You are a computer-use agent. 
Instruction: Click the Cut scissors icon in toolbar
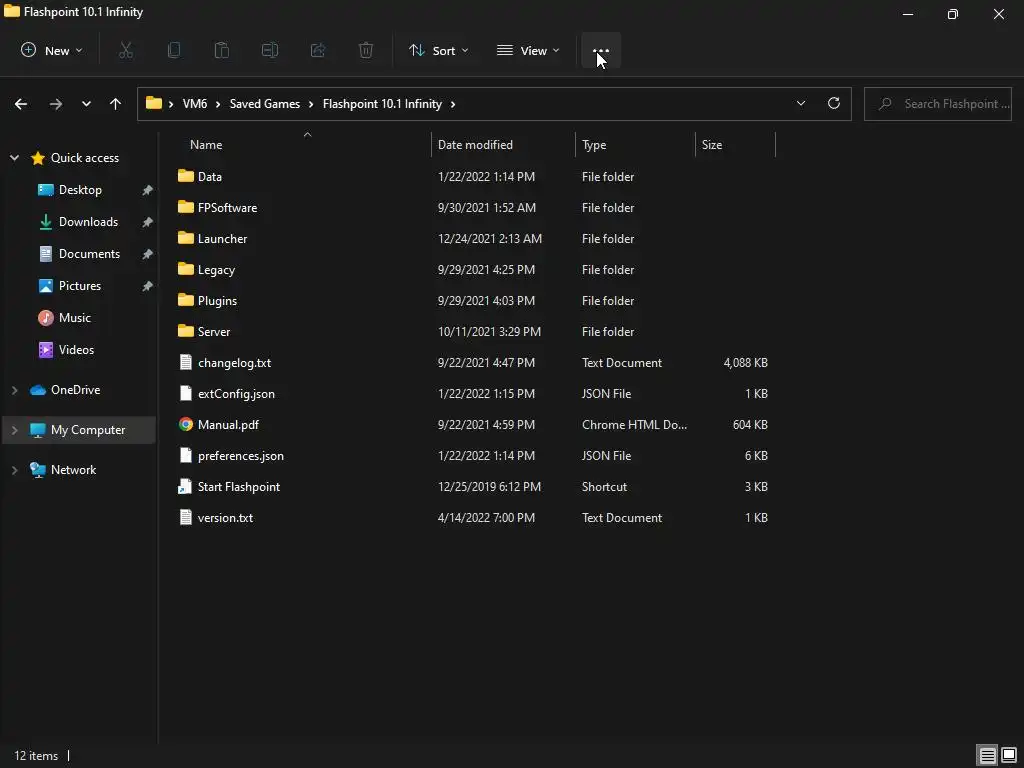pyautogui.click(x=126, y=50)
